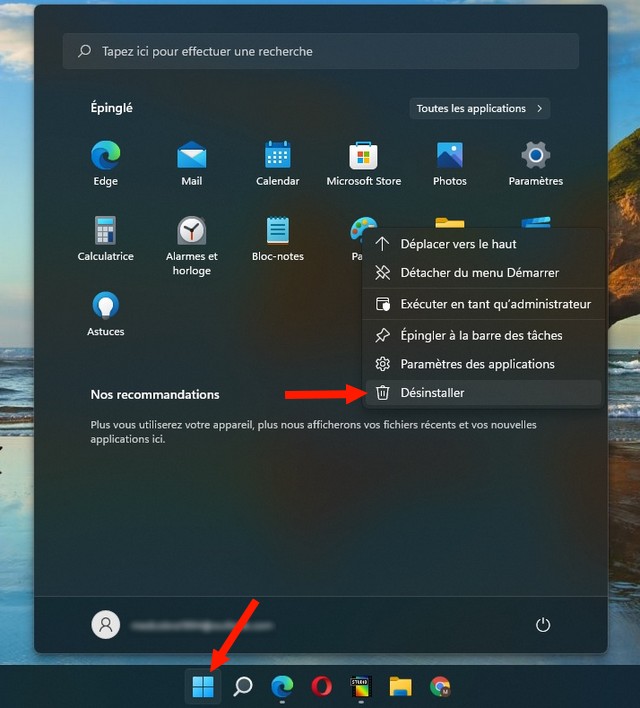Image resolution: width=640 pixels, height=708 pixels.
Task: Click the blurred account email name
Action: [202, 625]
